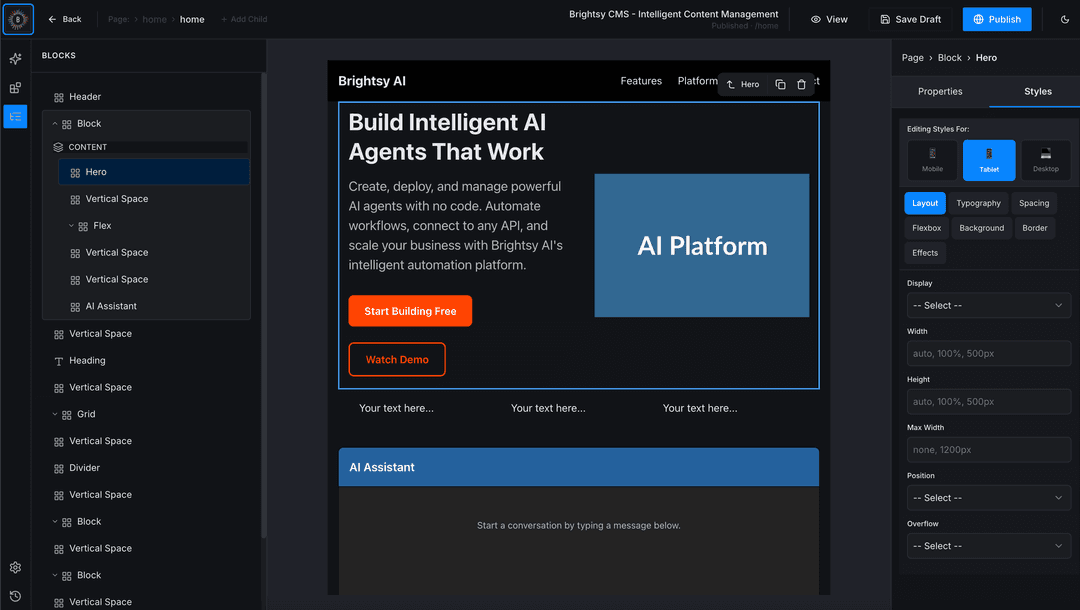The image size is (1080, 610).
Task: Switch editing styles to Desktop
Action: coord(1045,160)
